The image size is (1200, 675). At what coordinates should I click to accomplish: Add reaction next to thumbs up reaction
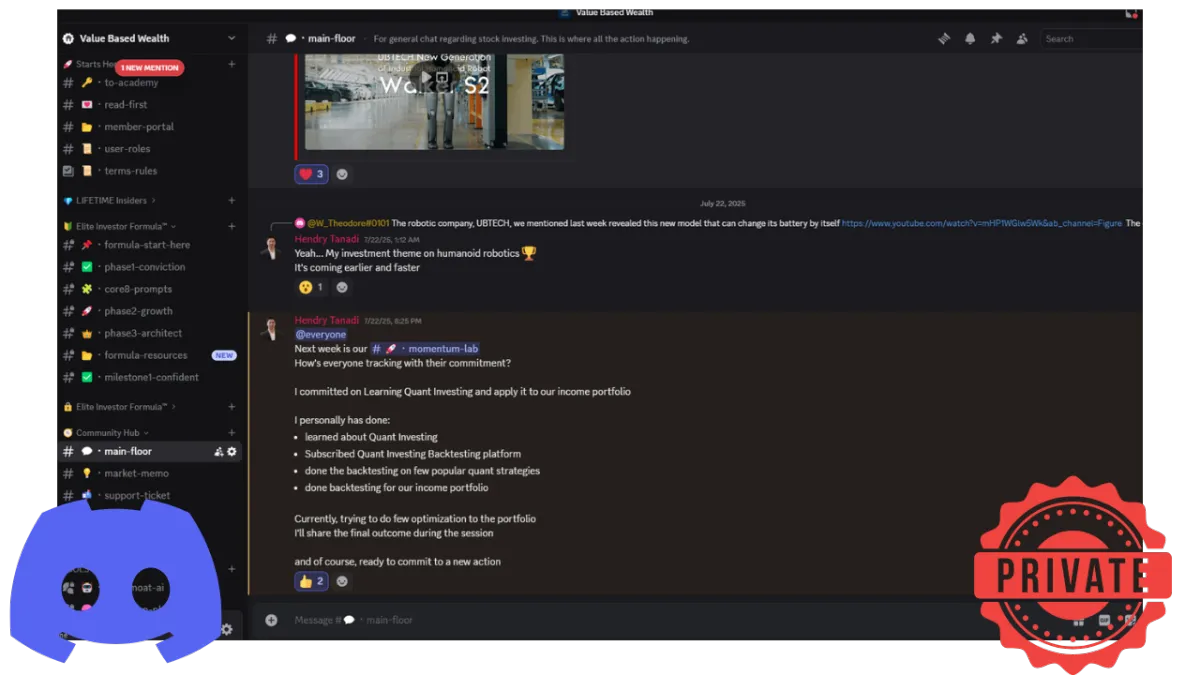click(x=342, y=581)
